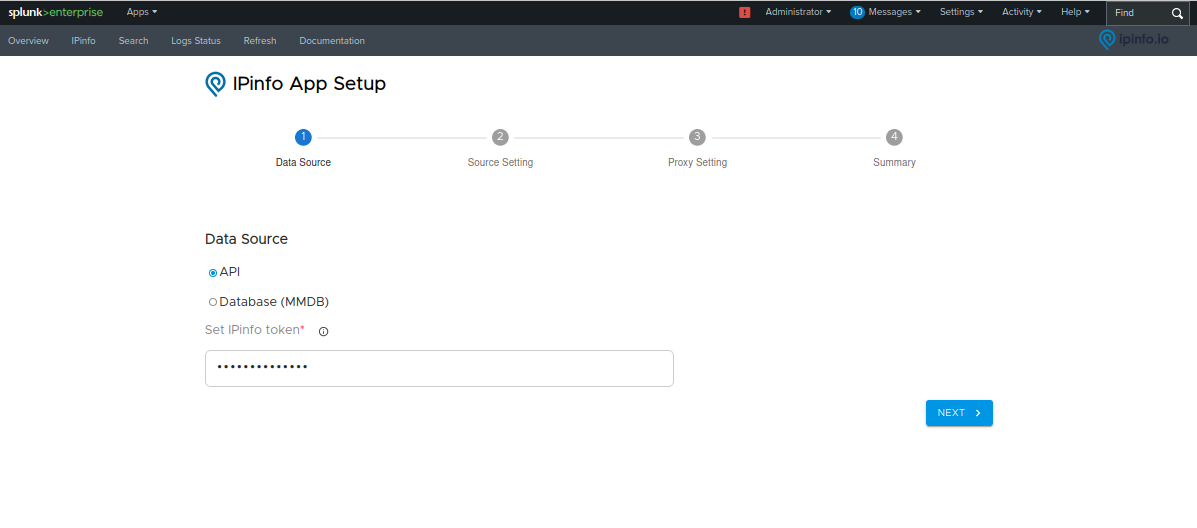Select step 3 Proxy Setting circle
Image resolution: width=1197 pixels, height=528 pixels.
[x=697, y=137]
